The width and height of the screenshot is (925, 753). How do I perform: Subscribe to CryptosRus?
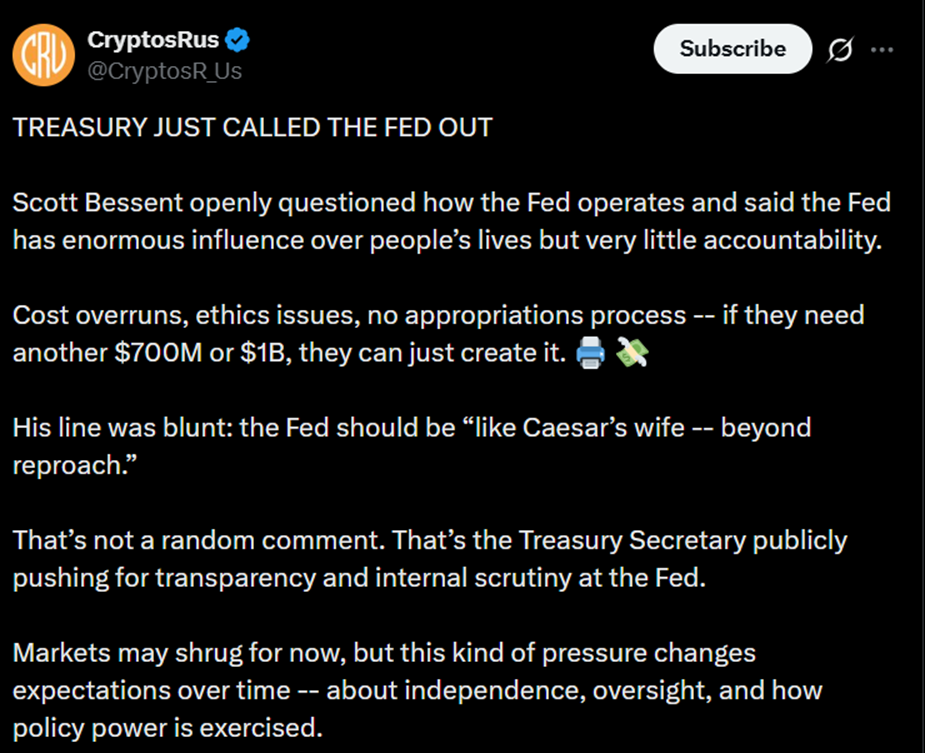(x=732, y=48)
